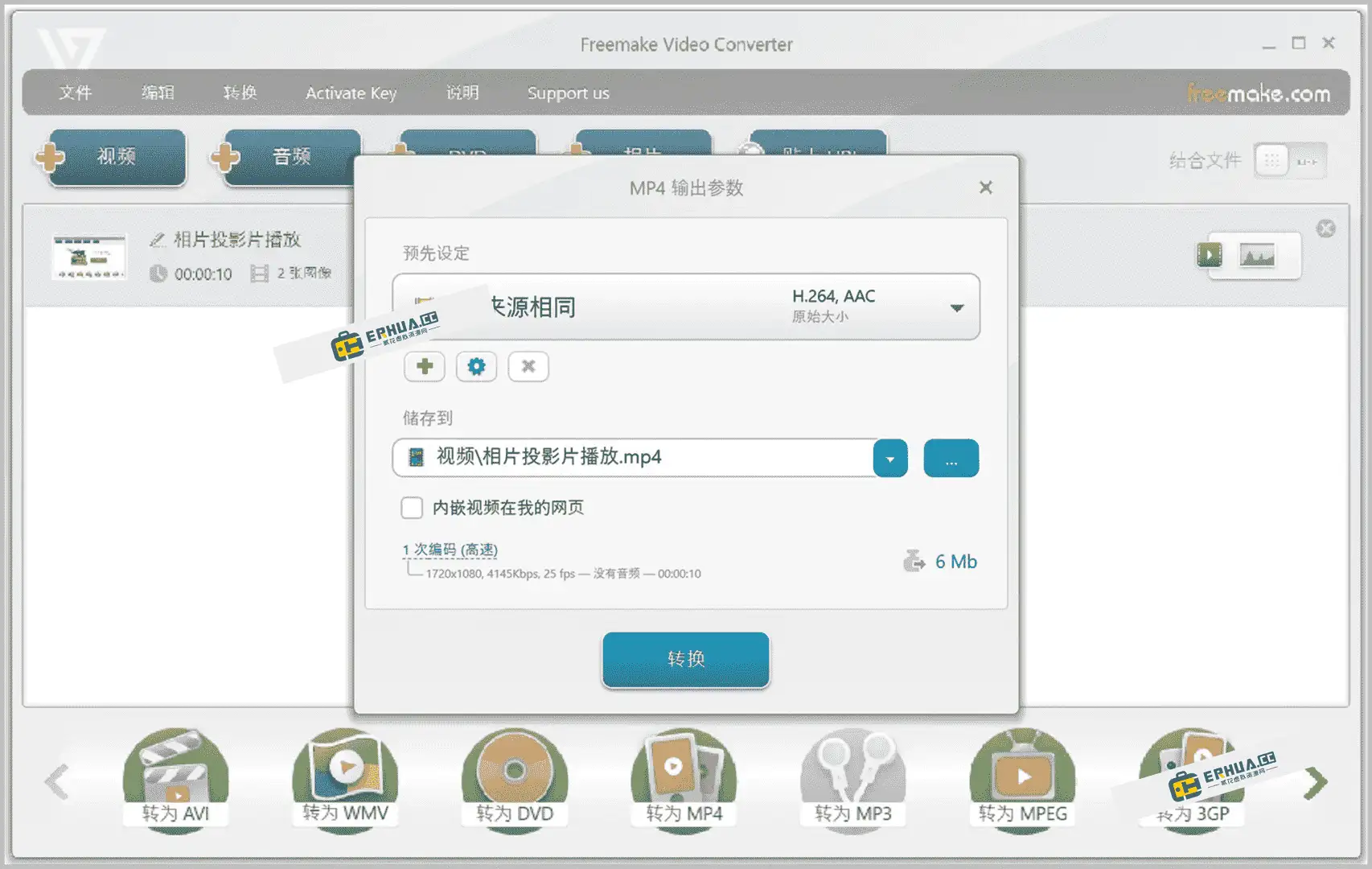The height and width of the screenshot is (869, 1372).
Task: Click the 转换 convert button
Action: 686,660
